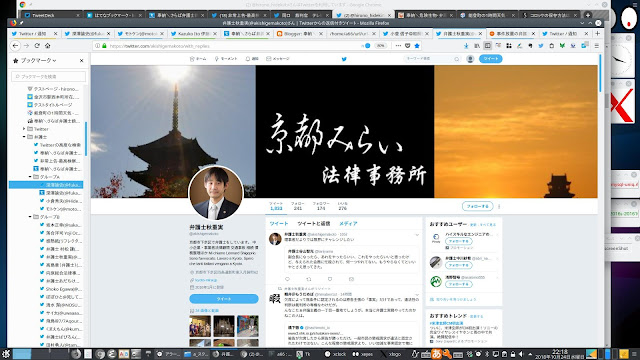Click Firefox forward arrow button
Image resolution: width=640 pixels, height=360 pixels.
[27, 46]
